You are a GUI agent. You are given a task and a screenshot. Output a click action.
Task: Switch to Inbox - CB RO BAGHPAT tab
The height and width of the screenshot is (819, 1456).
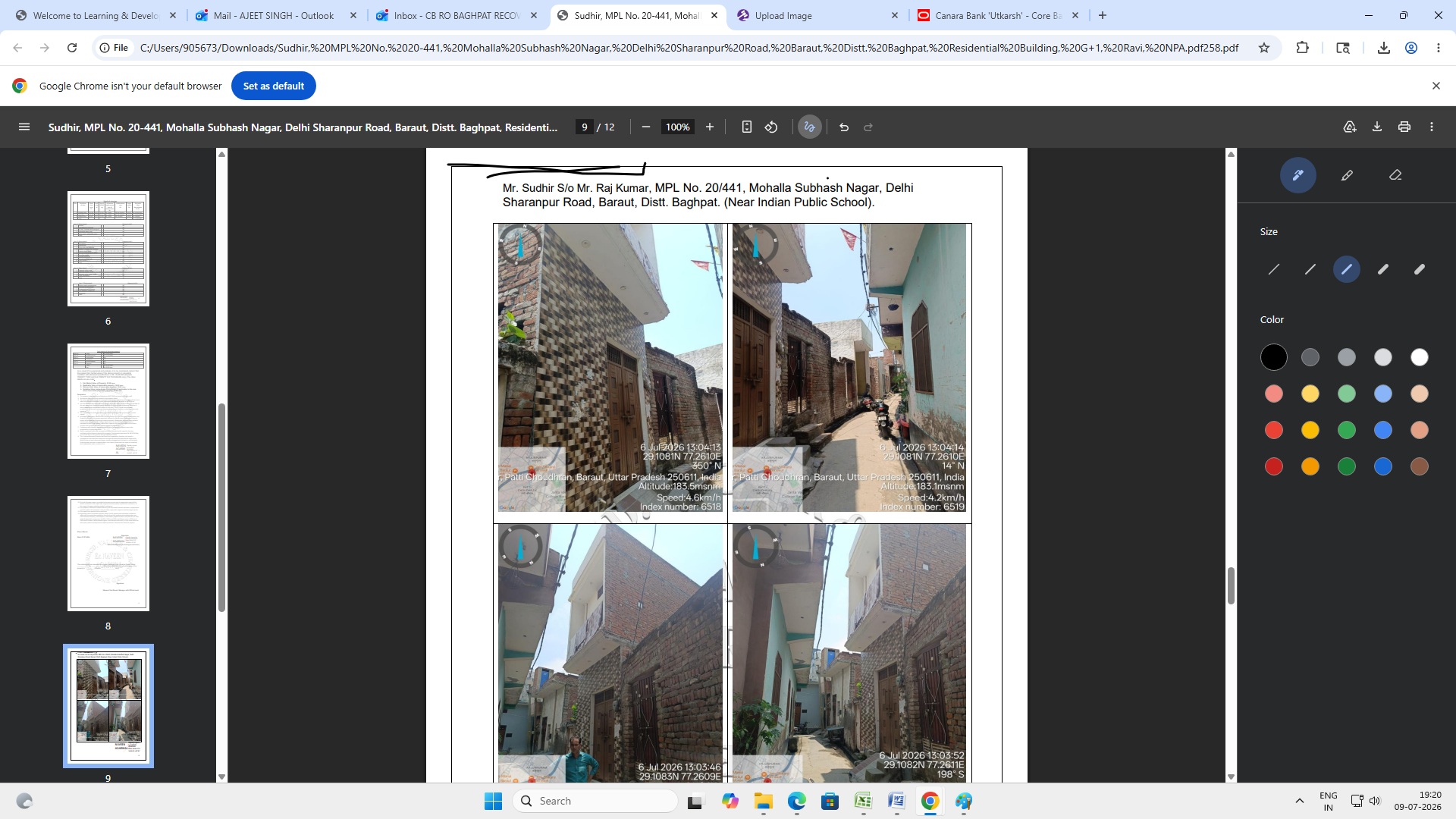pos(457,15)
